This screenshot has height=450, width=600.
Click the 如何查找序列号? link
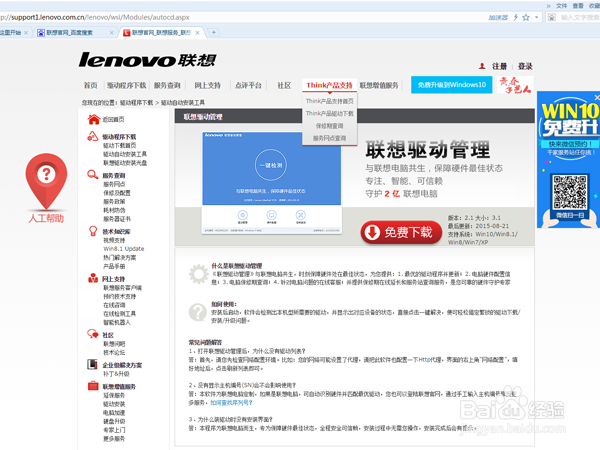click(232, 403)
